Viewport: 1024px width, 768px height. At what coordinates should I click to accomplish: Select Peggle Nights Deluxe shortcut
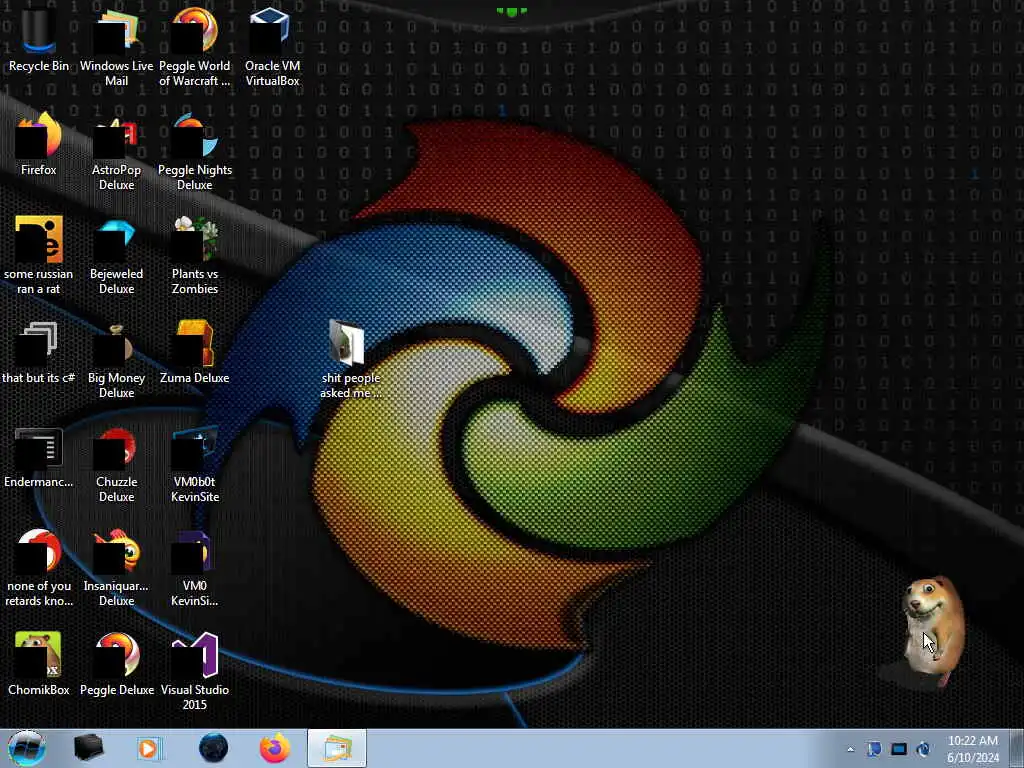point(195,152)
